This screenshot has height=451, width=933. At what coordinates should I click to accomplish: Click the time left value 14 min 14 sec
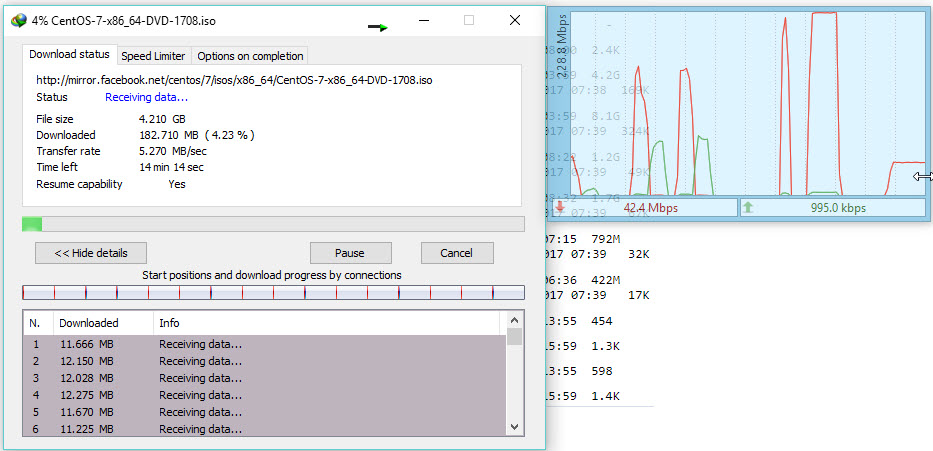(x=171, y=167)
